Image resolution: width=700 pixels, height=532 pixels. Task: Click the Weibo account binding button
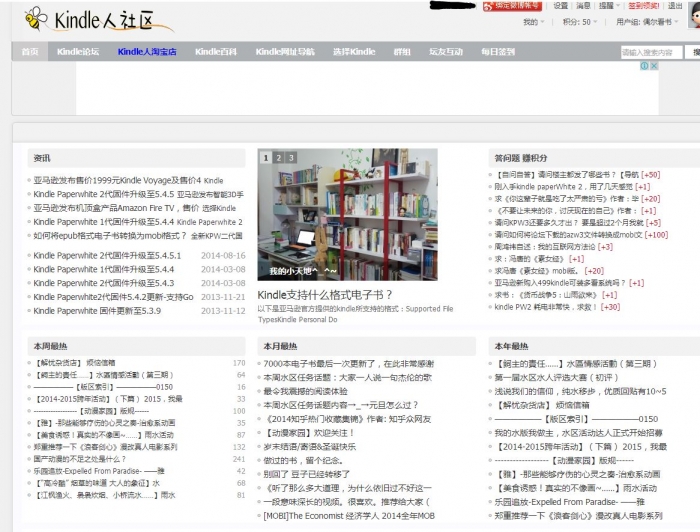tap(512, 6)
